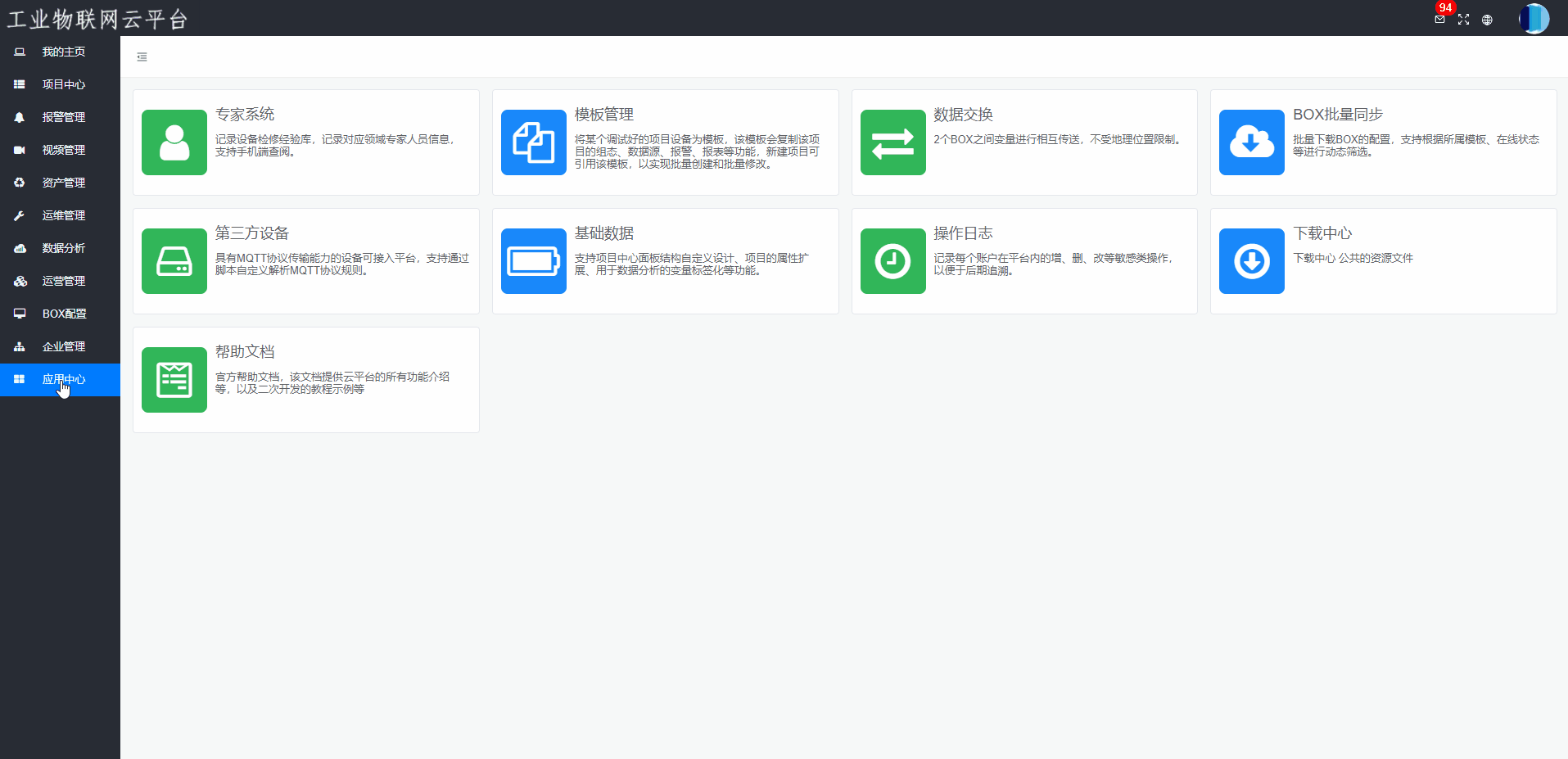Toggle fullscreen mode in the top bar

[x=1463, y=20]
